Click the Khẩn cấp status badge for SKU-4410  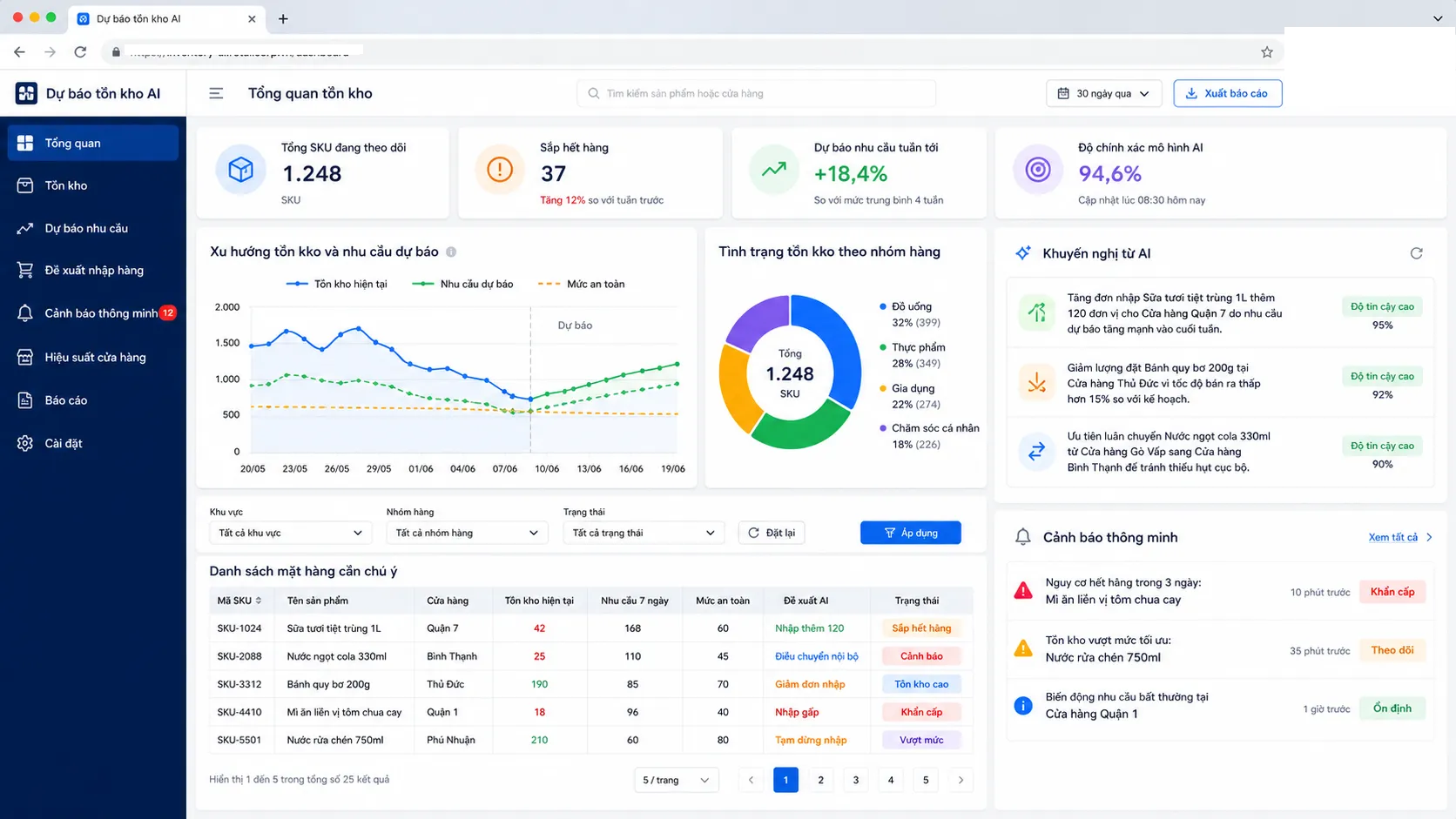921,712
